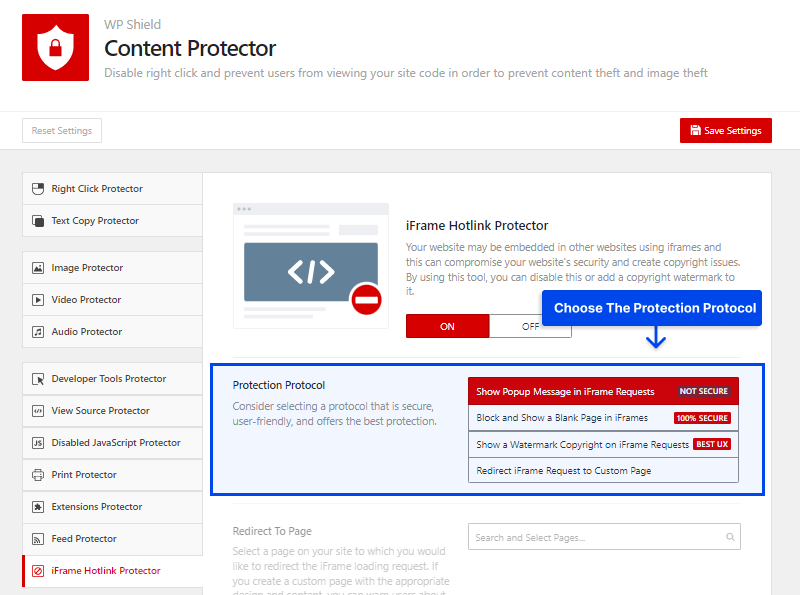Click the Right Click Protector mouse icon
Screen dimensions: 800x595
pyautogui.click(x=38, y=189)
